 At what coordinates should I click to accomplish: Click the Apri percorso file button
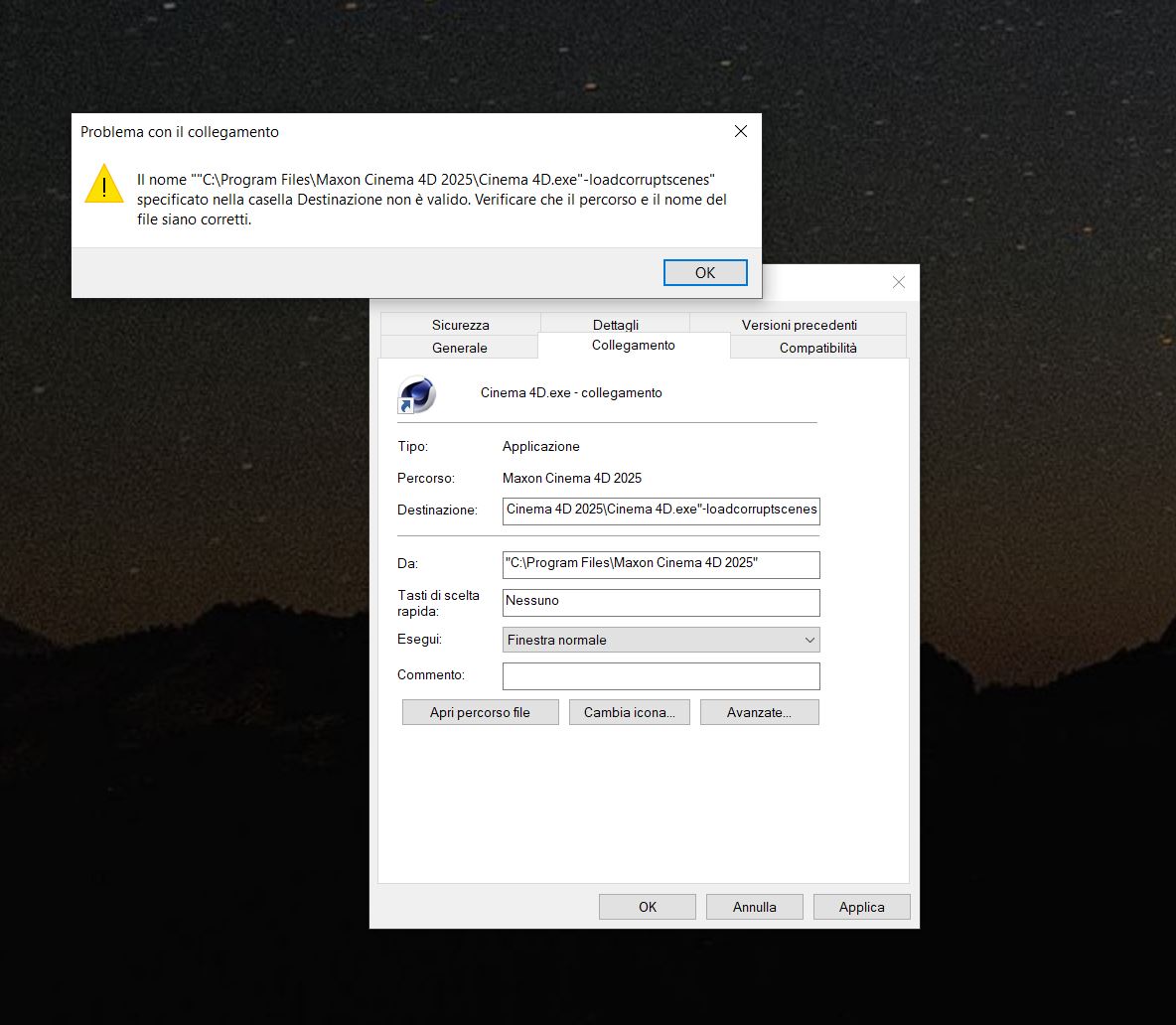click(480, 712)
